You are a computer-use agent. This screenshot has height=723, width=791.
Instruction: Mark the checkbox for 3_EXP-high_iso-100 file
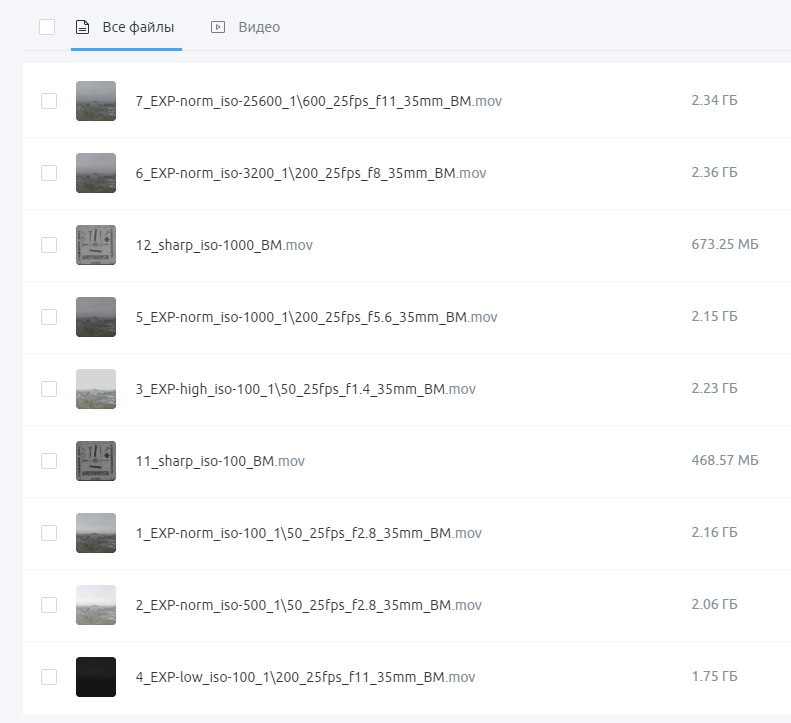click(x=49, y=389)
